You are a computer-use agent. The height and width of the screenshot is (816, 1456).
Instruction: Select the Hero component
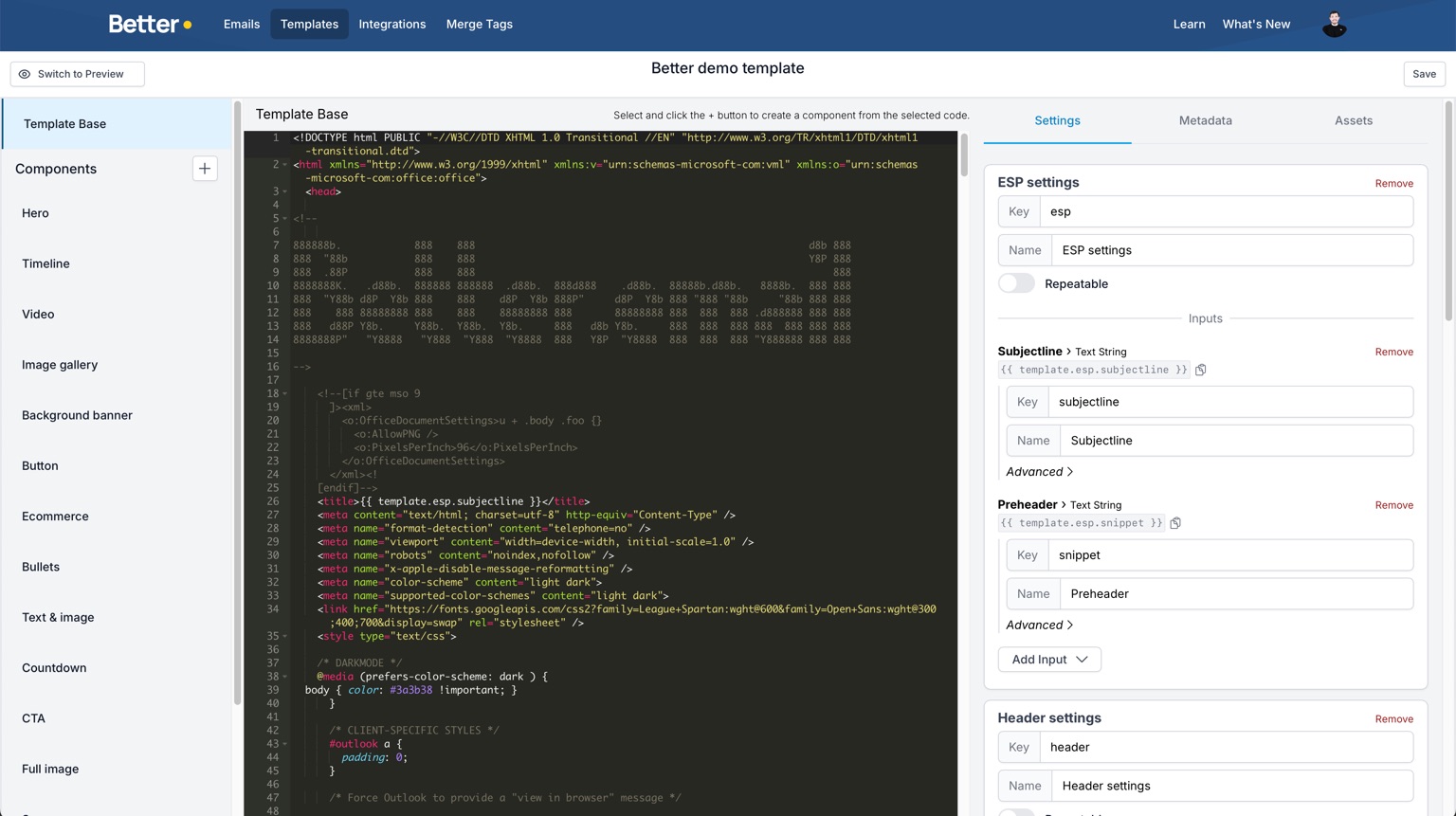tap(35, 213)
